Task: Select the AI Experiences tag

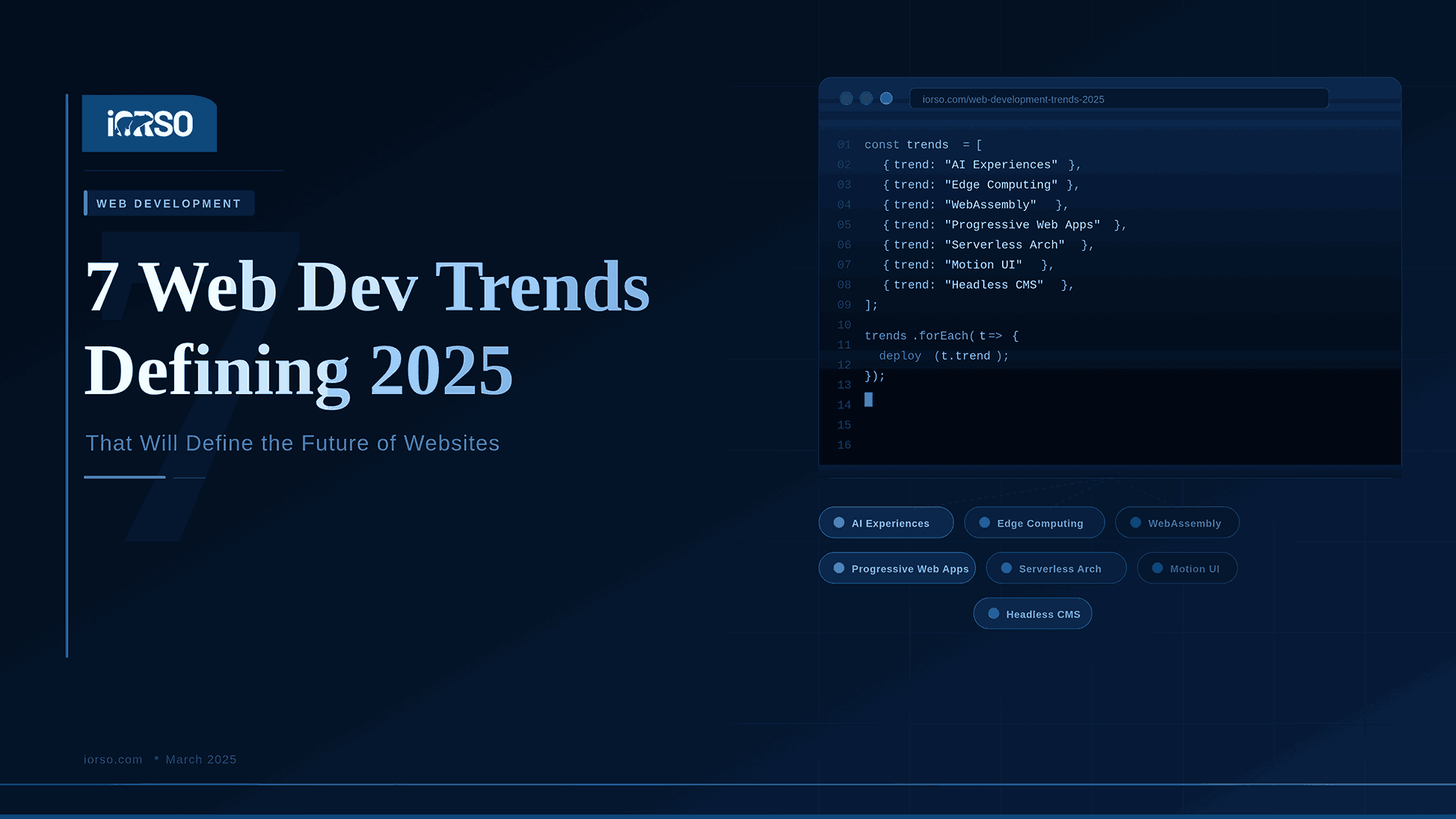Action: click(890, 523)
